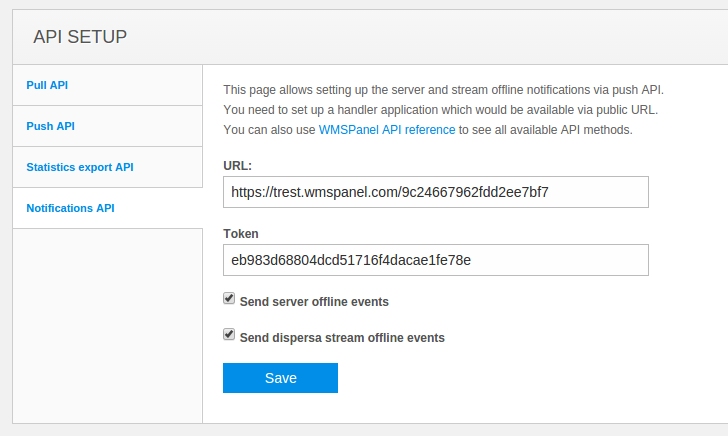Switch to the Push API tab

coord(50,126)
